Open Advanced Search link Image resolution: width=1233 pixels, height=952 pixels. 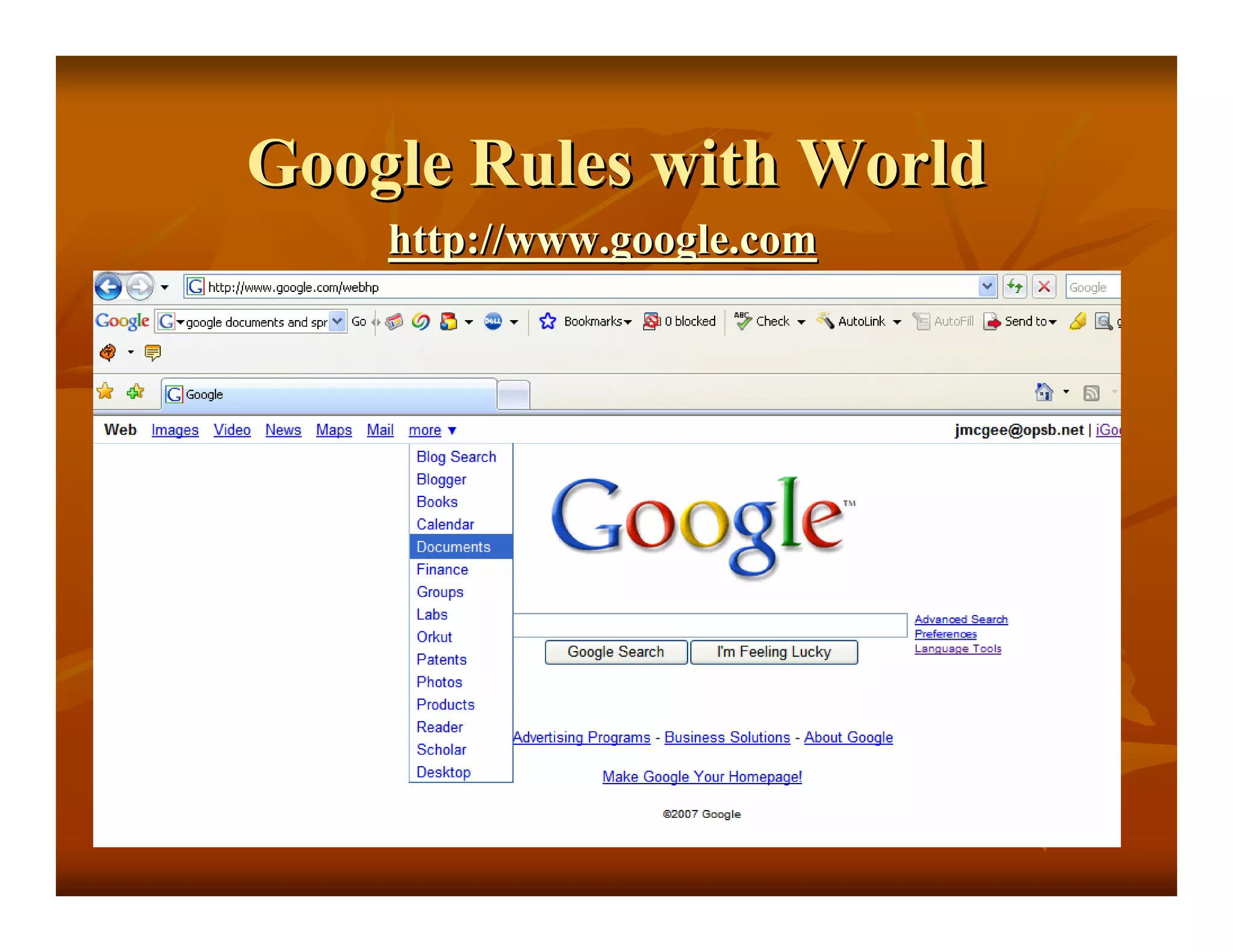point(961,619)
